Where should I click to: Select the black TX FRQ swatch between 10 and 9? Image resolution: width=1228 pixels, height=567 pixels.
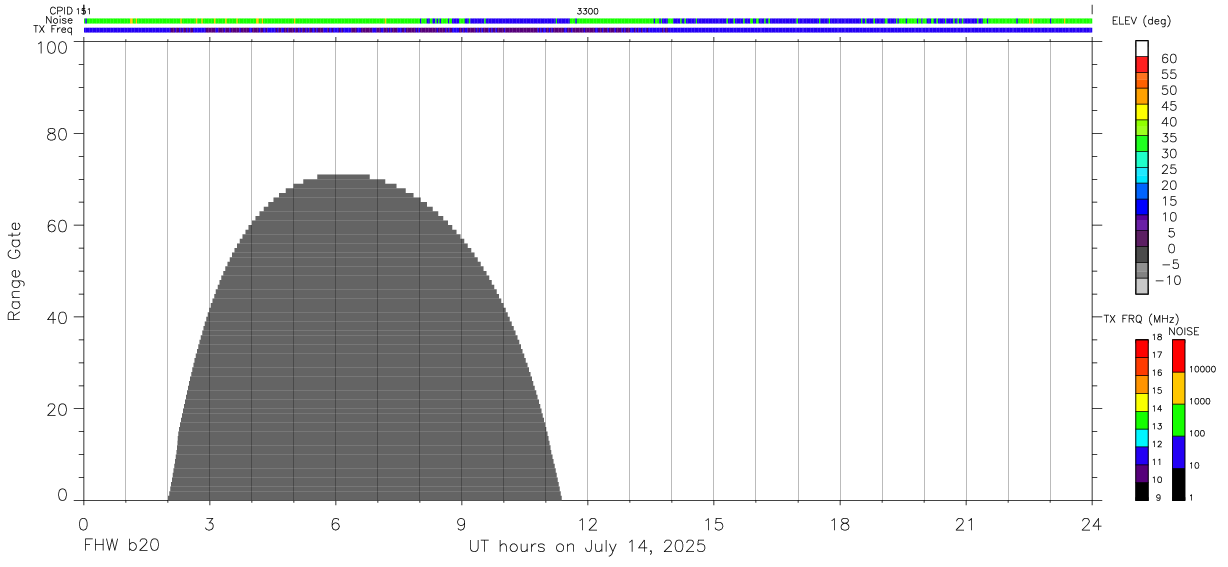point(1142,491)
